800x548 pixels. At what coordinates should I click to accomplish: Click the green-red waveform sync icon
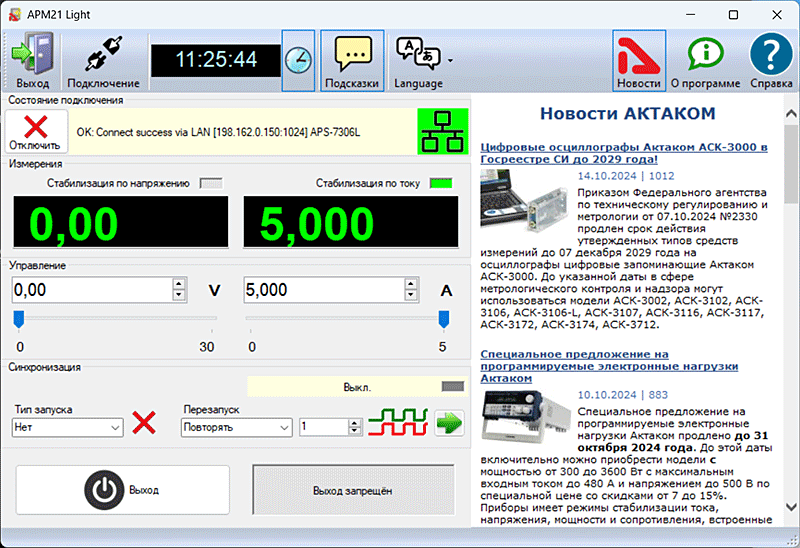tap(398, 422)
